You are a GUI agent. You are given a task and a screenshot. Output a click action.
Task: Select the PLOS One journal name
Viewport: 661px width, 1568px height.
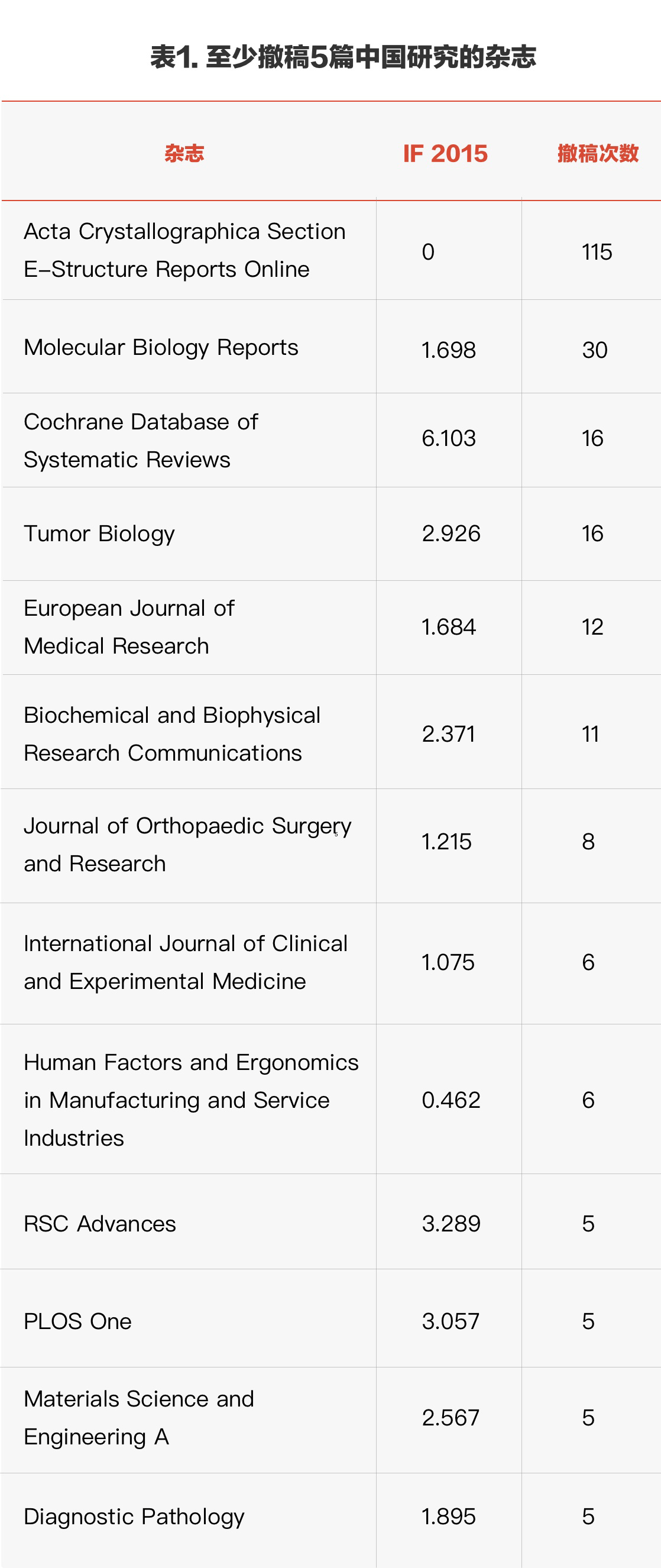[77, 1321]
